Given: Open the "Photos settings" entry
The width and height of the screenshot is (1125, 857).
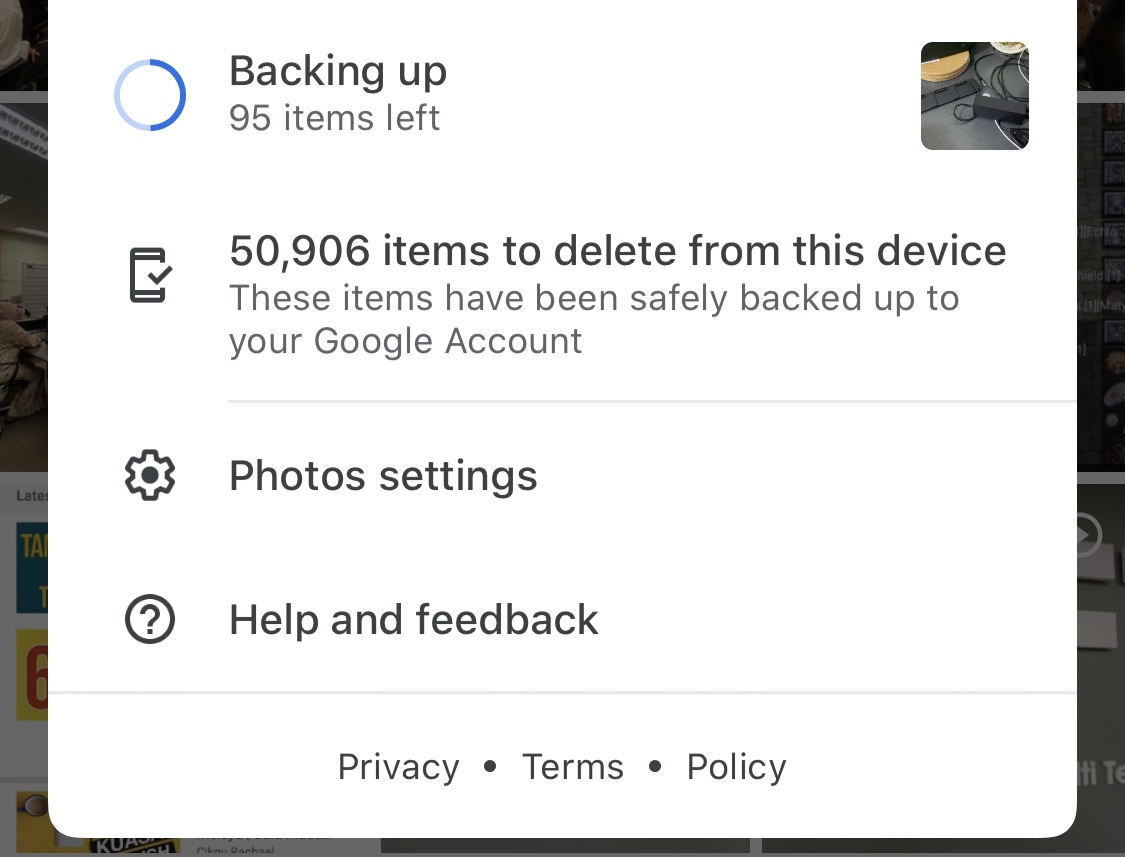Looking at the screenshot, I should click(x=383, y=476).
